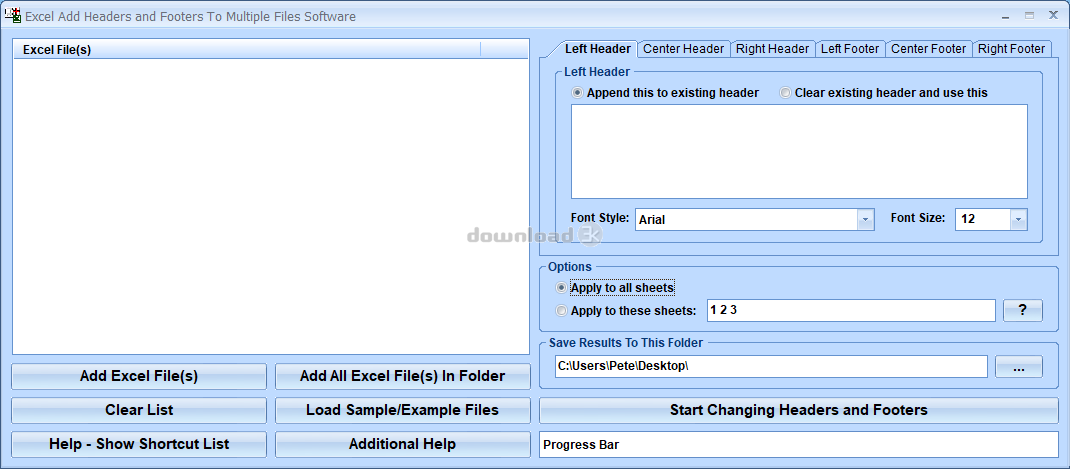Click the Progress Bar field
The height and width of the screenshot is (469, 1070).
point(799,444)
